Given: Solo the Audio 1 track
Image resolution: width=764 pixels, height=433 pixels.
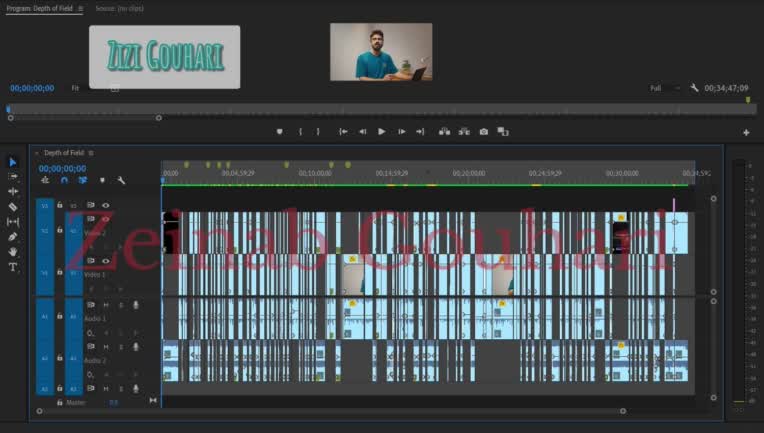Looking at the screenshot, I should pos(121,305).
